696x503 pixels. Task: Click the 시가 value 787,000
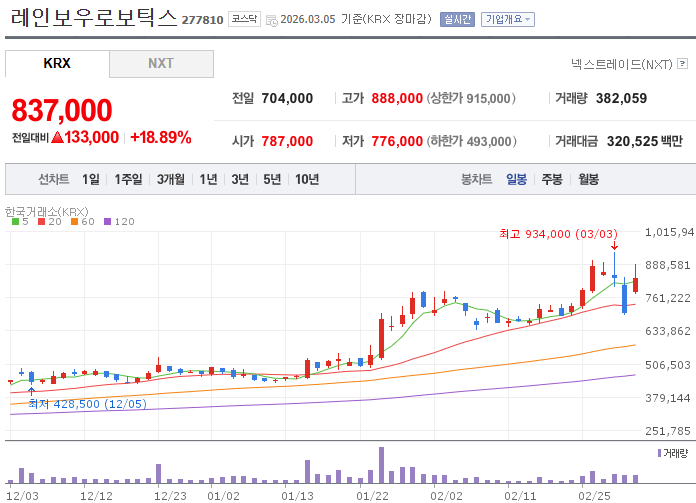click(287, 141)
